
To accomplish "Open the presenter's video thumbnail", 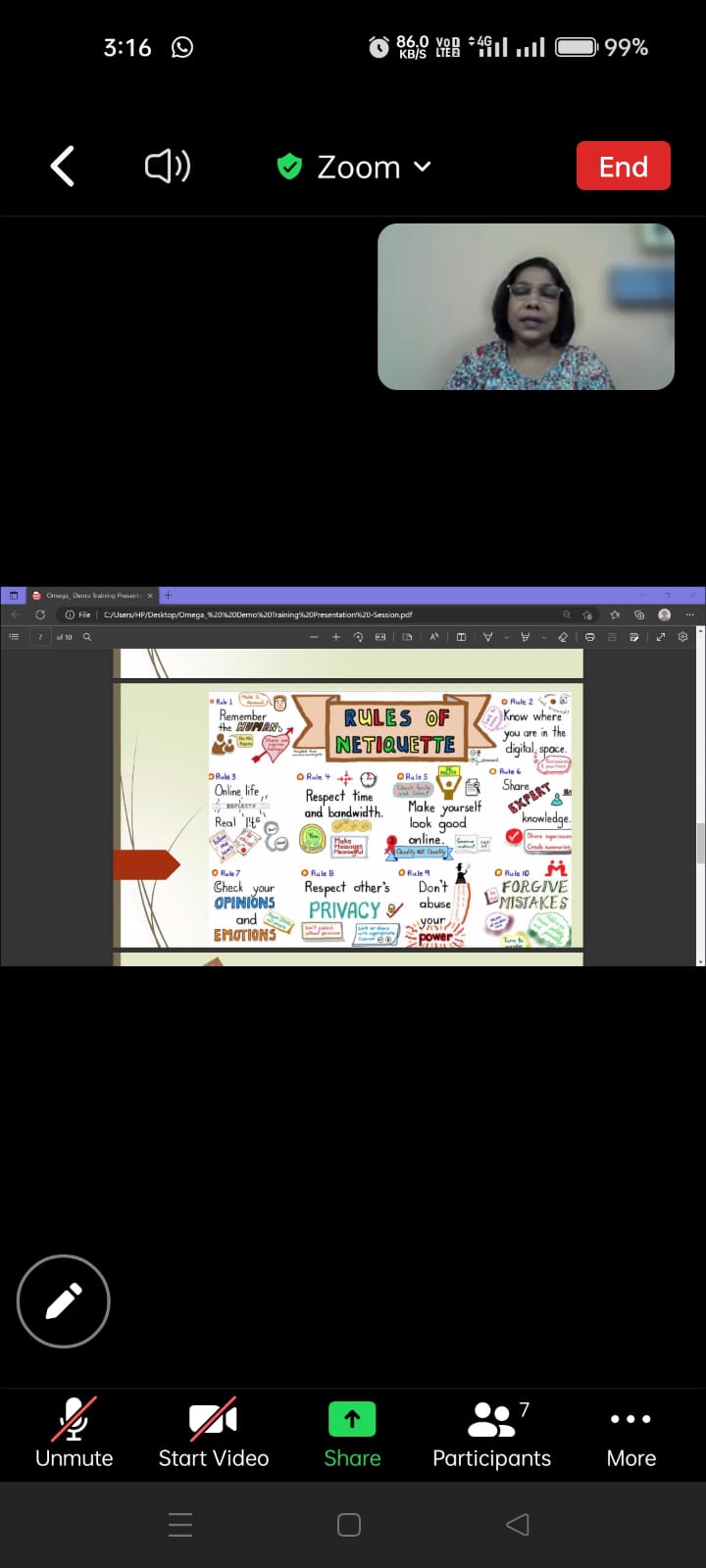I will tap(526, 307).
